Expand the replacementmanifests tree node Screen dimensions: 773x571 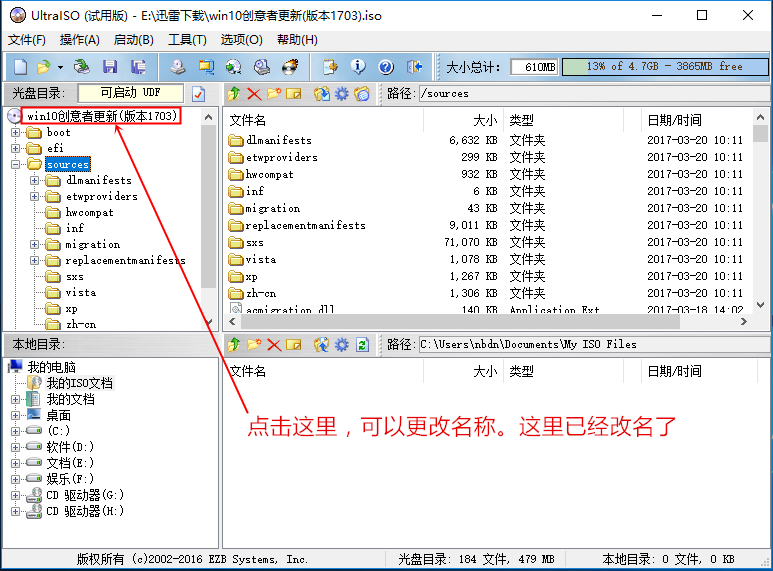(35, 260)
